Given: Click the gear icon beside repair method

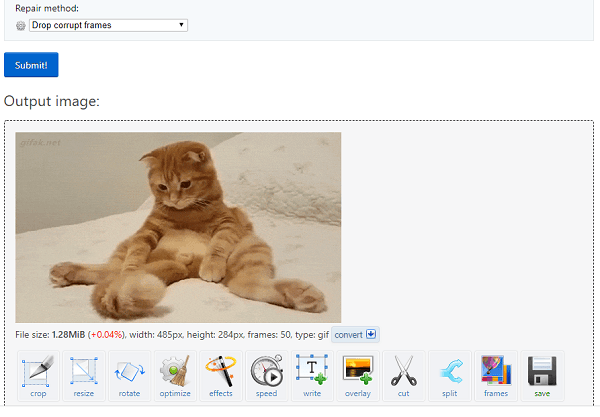Looking at the screenshot, I should coord(21,26).
